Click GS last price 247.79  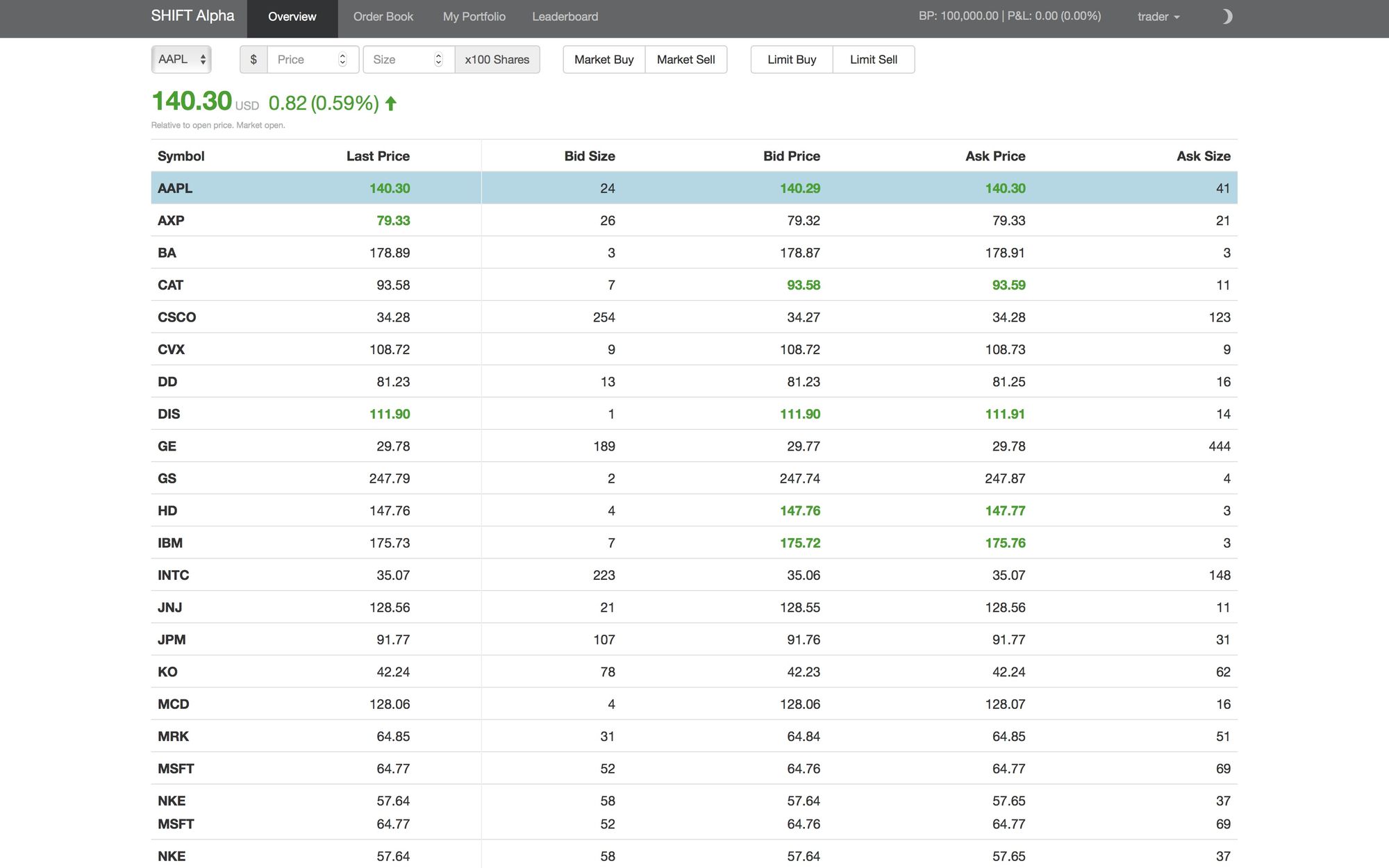390,478
